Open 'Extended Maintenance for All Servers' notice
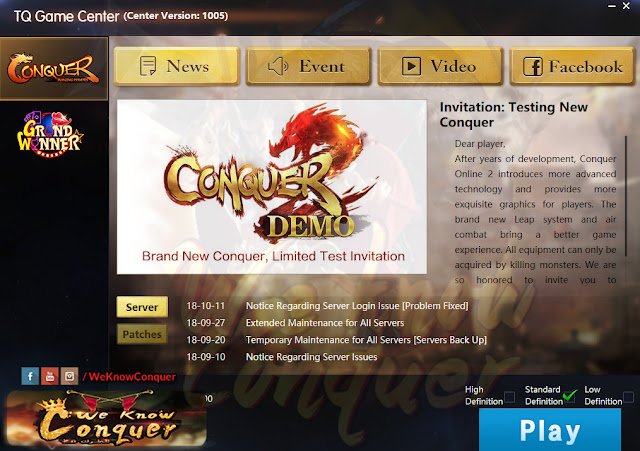Viewport: 640px width, 451px height. pos(325,323)
